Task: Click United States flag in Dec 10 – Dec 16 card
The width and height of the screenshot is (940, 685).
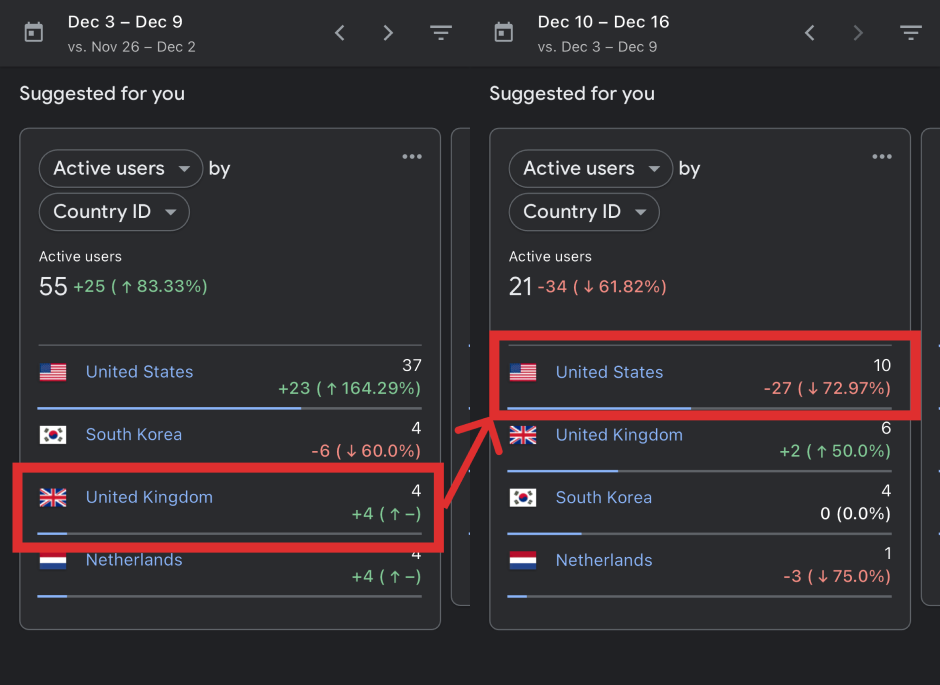Action: tap(523, 372)
